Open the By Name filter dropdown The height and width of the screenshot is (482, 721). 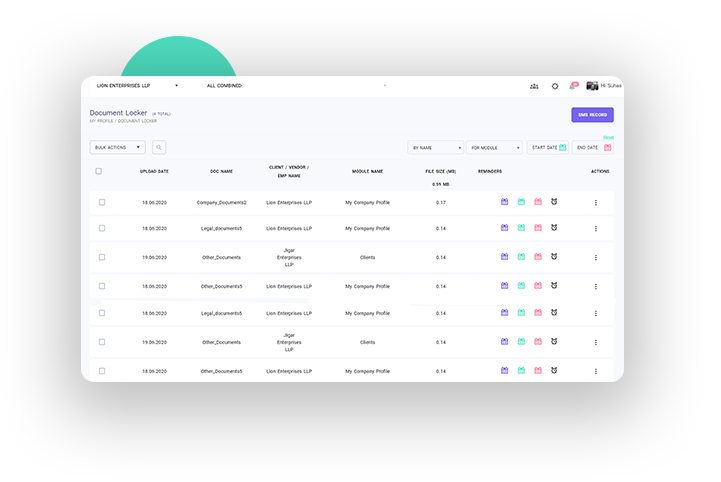[435, 148]
